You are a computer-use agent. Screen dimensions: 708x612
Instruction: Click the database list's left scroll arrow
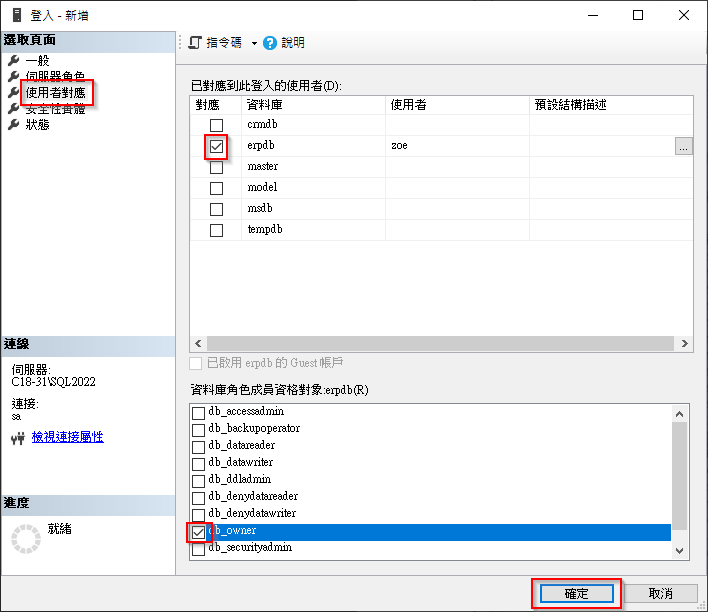(198, 343)
